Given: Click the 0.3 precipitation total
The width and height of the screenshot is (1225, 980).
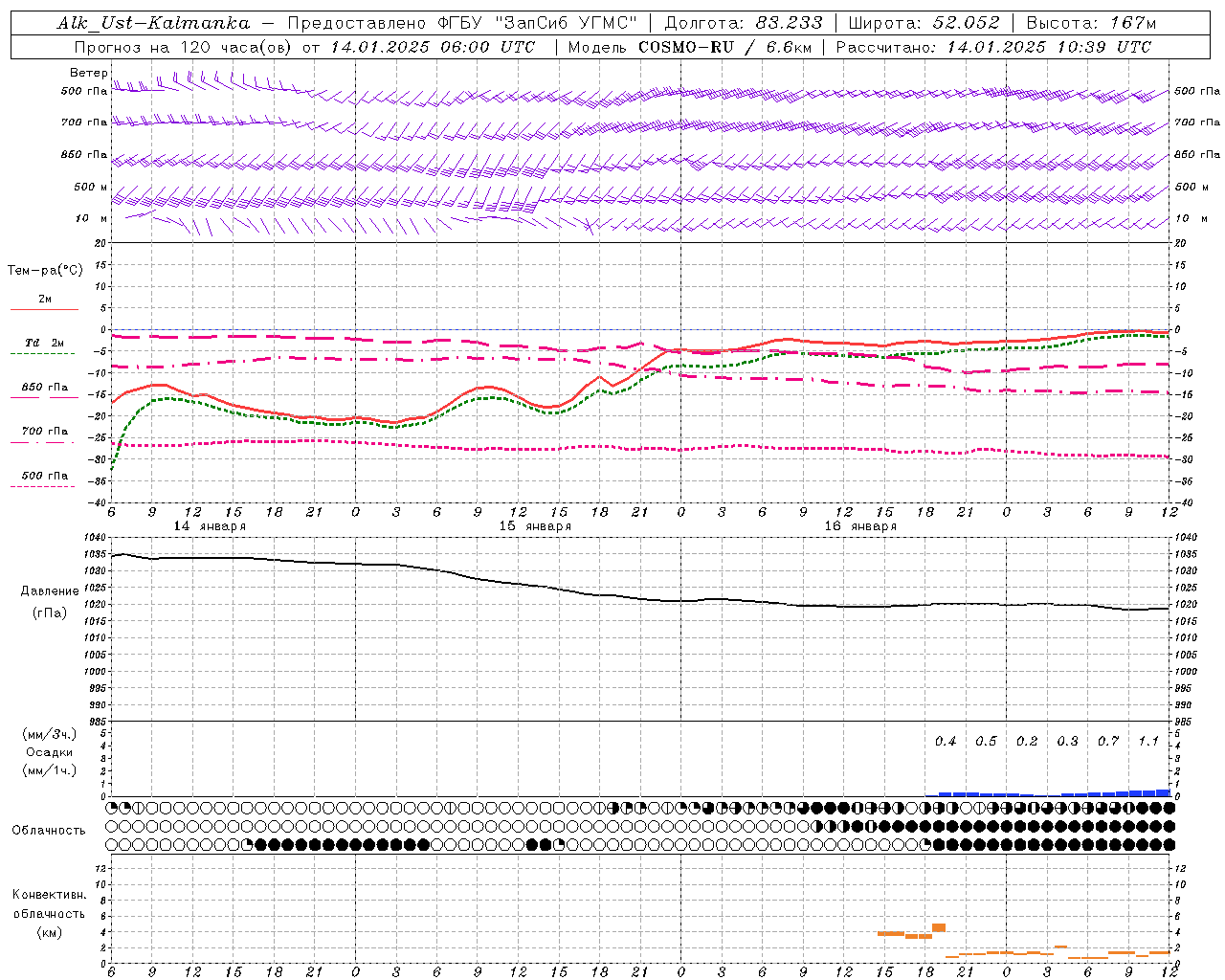Looking at the screenshot, I should [x=1067, y=742].
